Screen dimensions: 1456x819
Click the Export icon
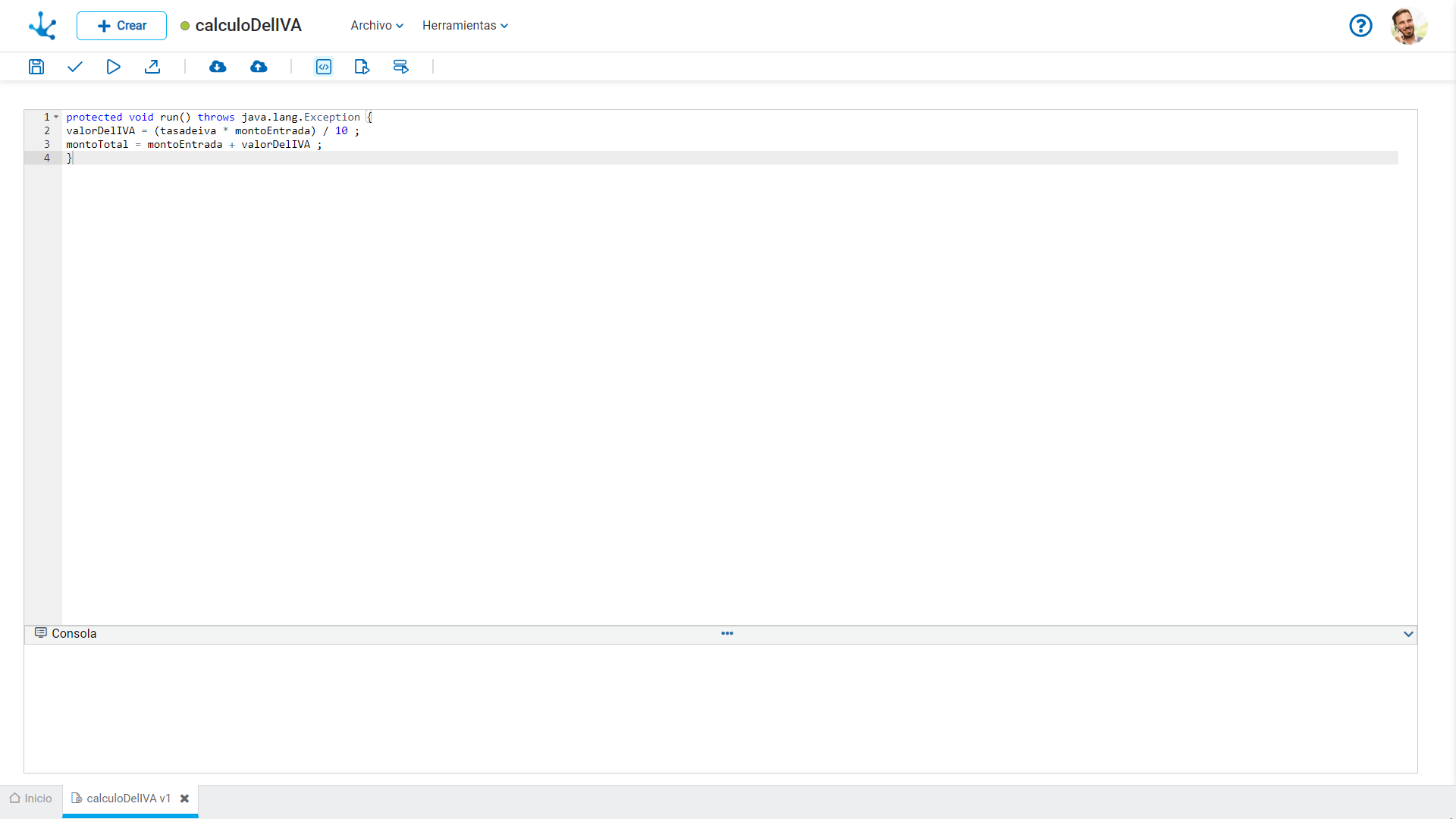point(152,67)
